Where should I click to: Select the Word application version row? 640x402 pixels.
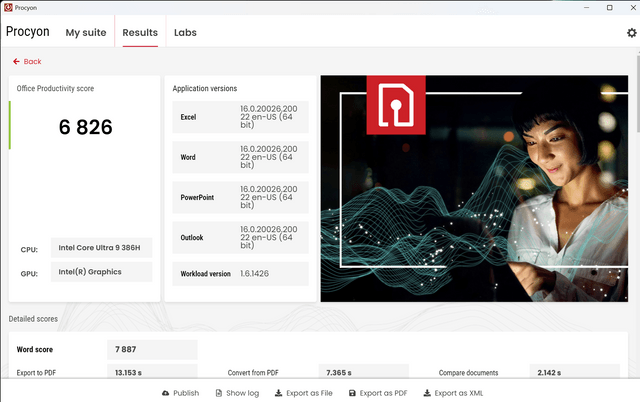tap(240, 157)
